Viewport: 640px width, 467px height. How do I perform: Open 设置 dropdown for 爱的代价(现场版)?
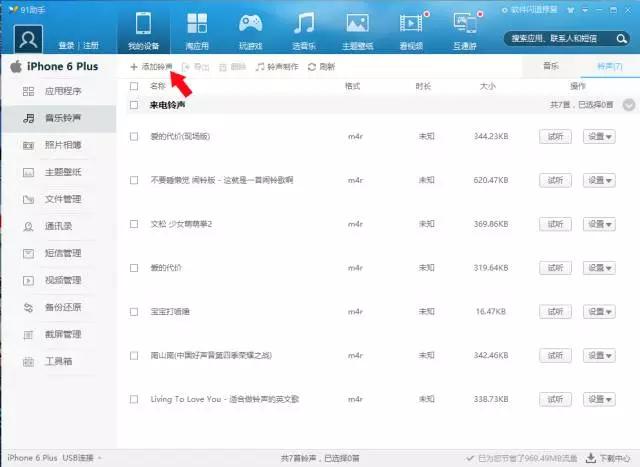click(x=599, y=137)
